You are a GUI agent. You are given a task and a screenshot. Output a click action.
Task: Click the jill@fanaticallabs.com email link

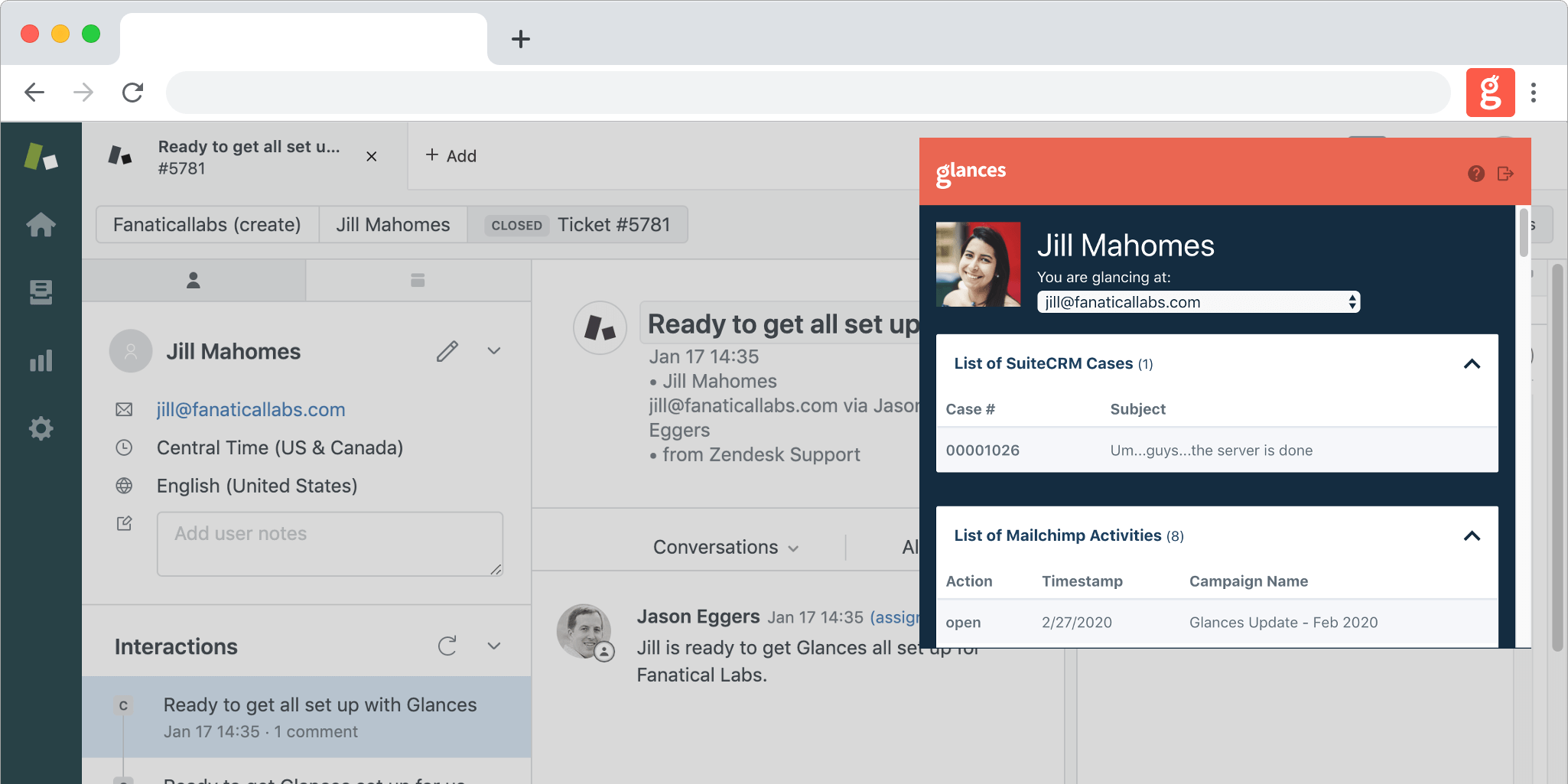(251, 410)
